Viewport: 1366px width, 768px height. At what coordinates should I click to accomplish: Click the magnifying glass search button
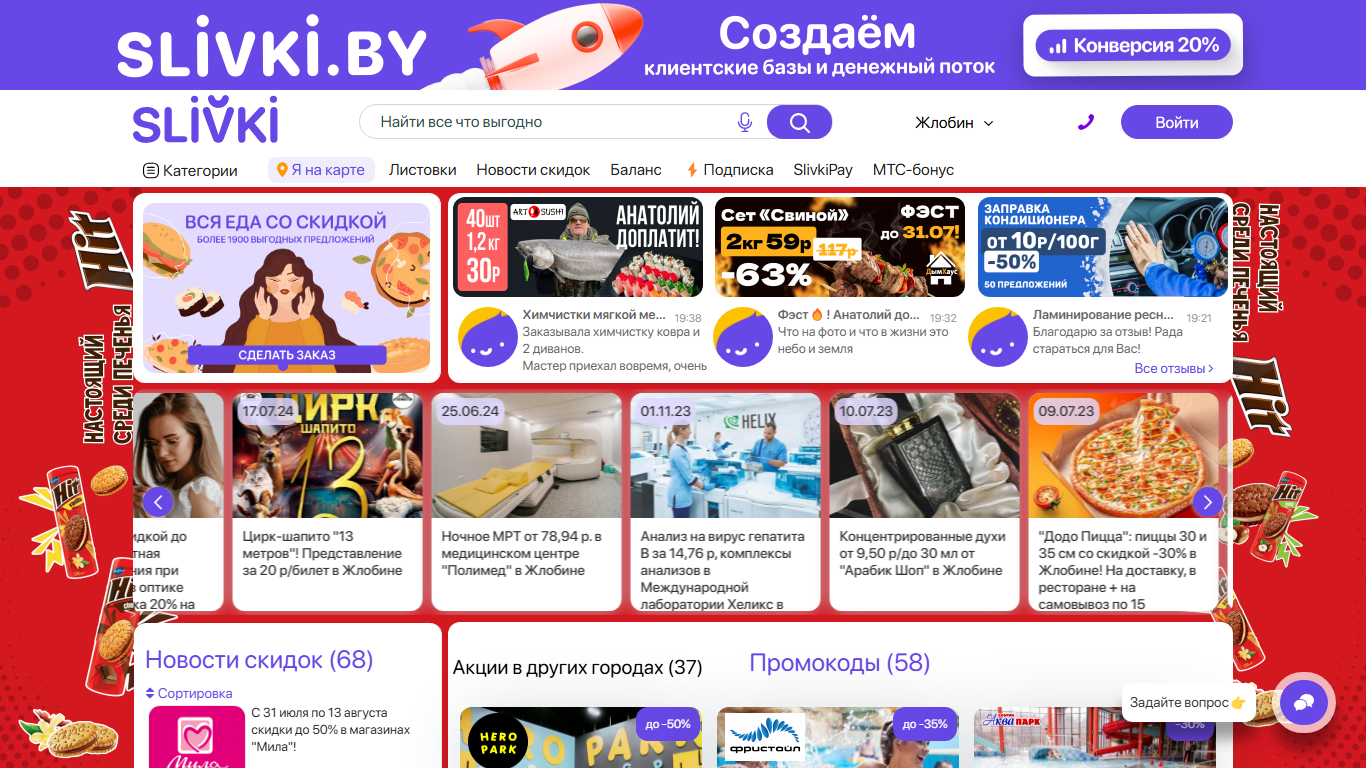pyautogui.click(x=799, y=122)
